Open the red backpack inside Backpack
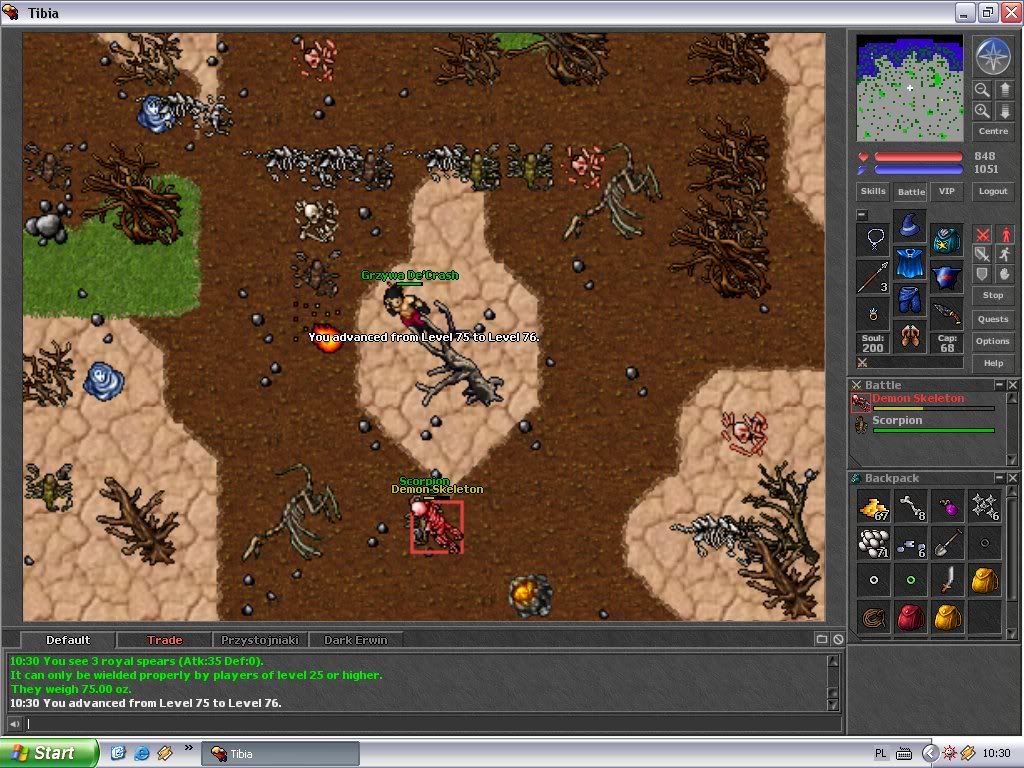 coord(910,617)
